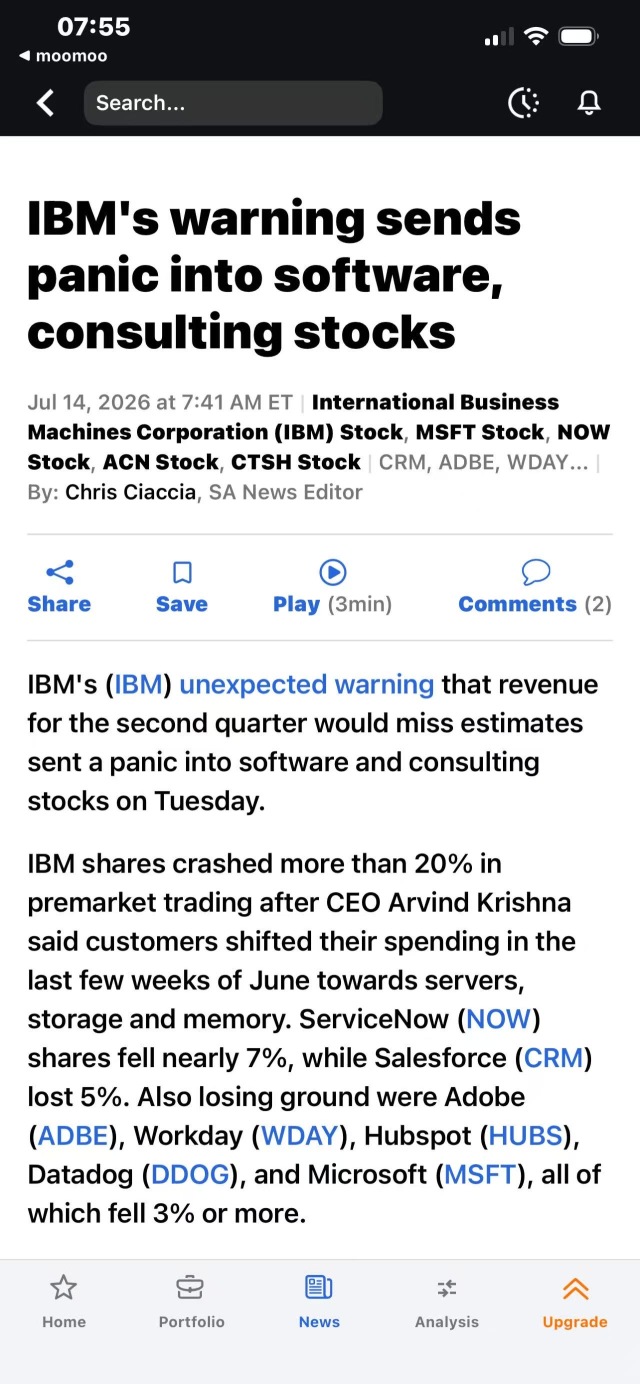The image size is (640, 1384).
Task: Select the News tab
Action: point(319,1302)
